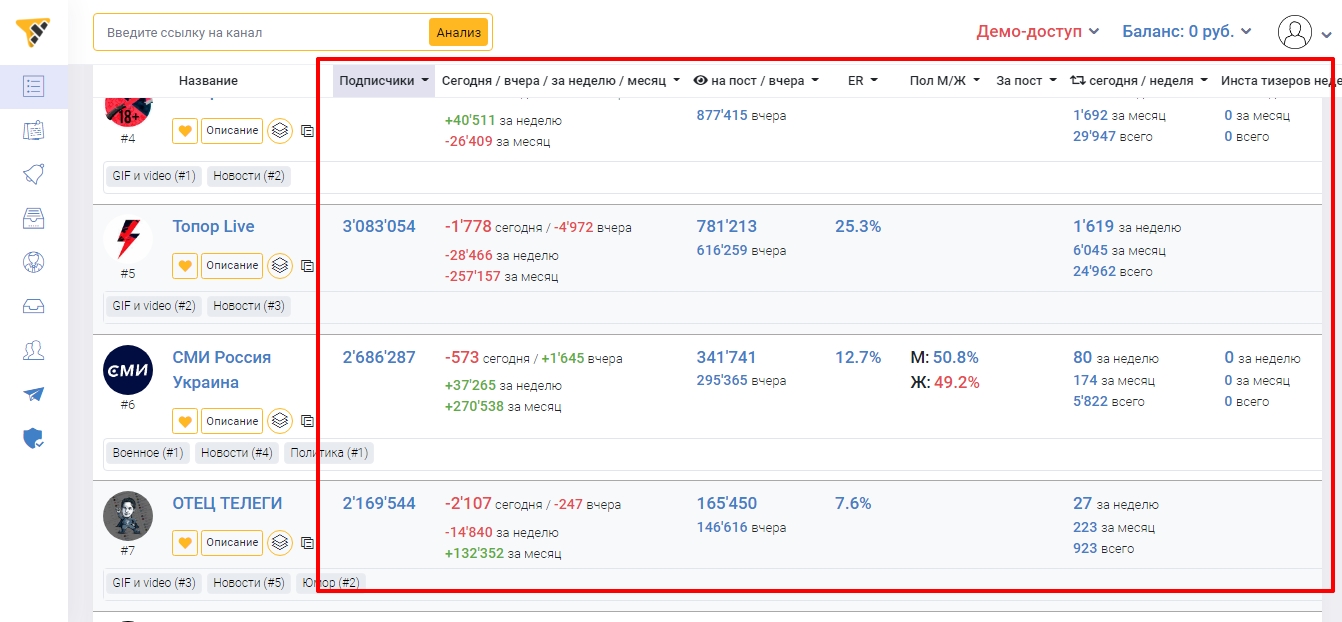Click the Анализ button
The height and width of the screenshot is (622, 1342).
point(458,32)
